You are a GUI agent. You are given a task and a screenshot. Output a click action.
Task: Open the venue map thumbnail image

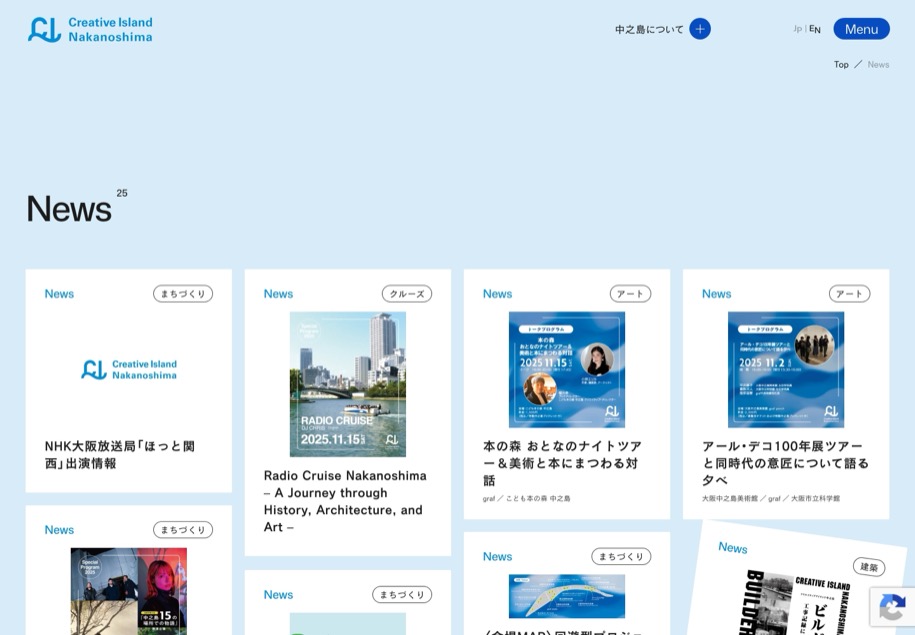pos(567,596)
